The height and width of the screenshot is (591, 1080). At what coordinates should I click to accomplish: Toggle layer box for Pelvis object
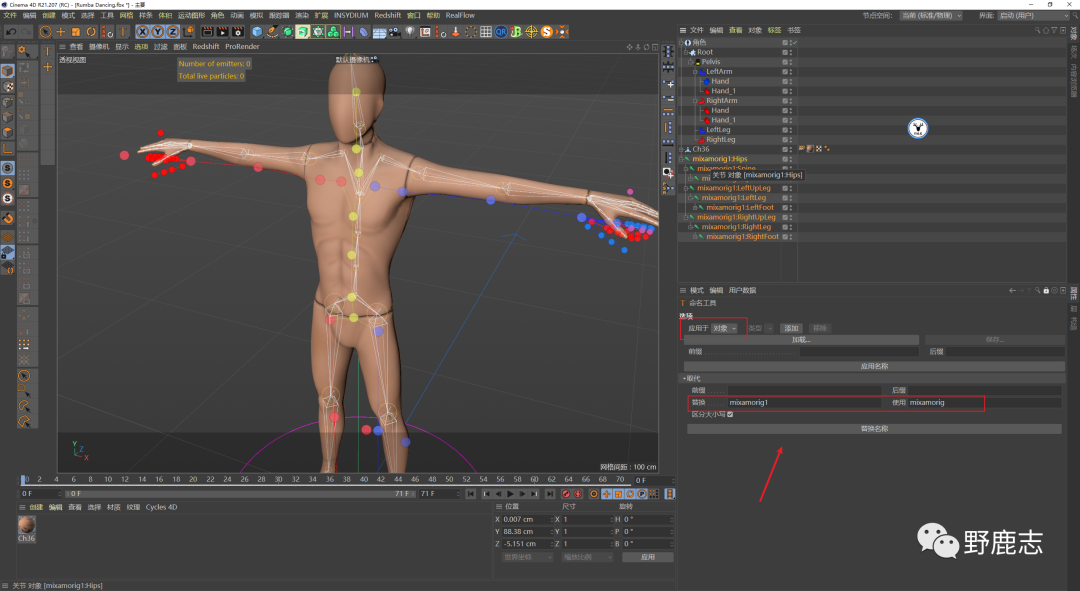tap(785, 62)
